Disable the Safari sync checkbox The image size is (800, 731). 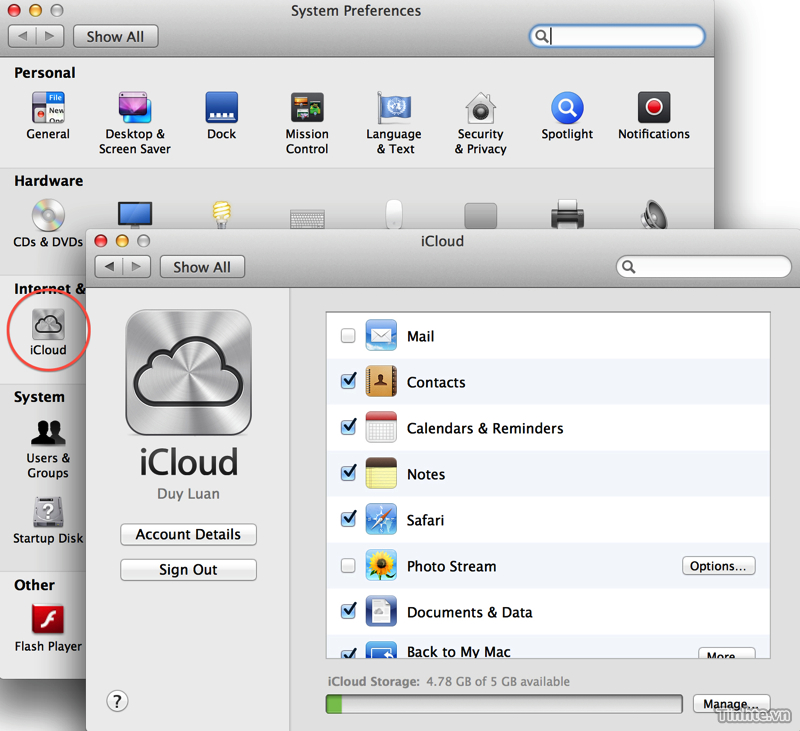[348, 518]
